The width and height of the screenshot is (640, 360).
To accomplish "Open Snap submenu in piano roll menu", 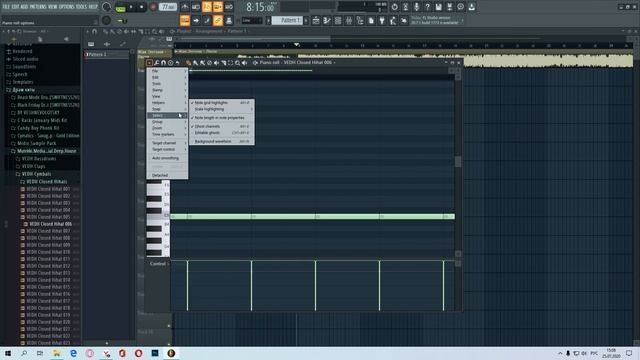I will pos(167,109).
